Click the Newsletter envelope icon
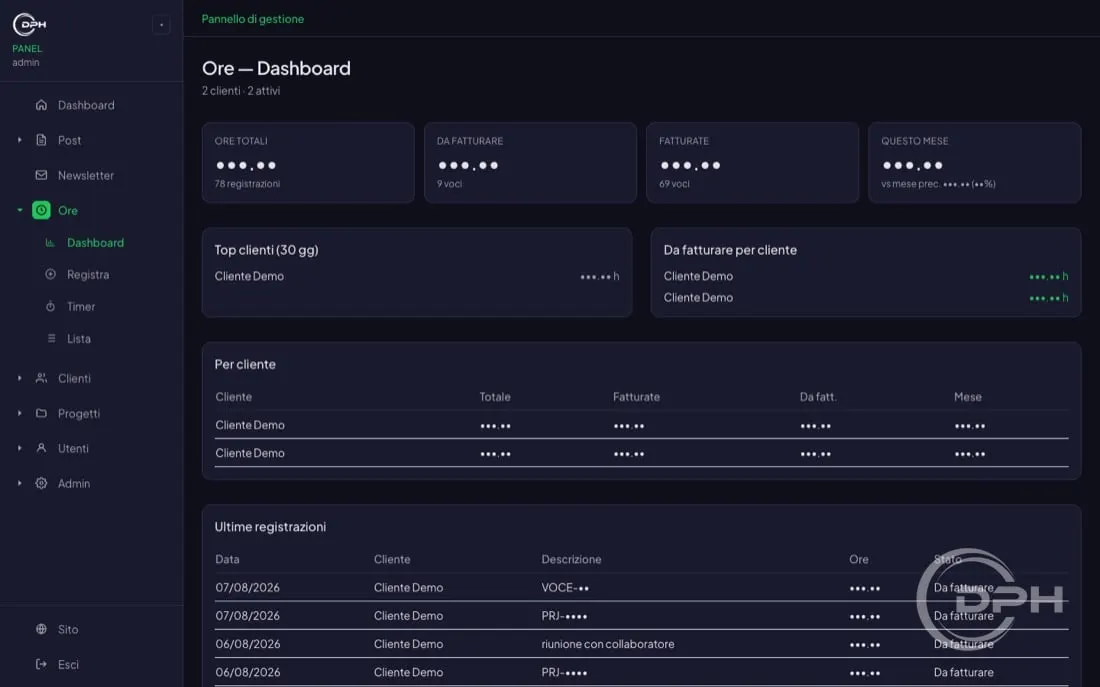1100x687 pixels. click(41, 175)
